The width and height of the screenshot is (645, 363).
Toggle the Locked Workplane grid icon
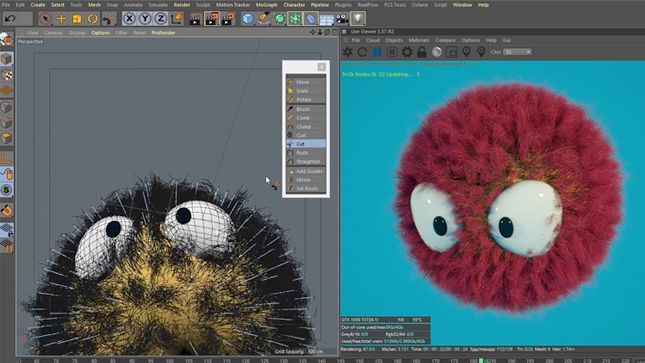tap(6, 230)
